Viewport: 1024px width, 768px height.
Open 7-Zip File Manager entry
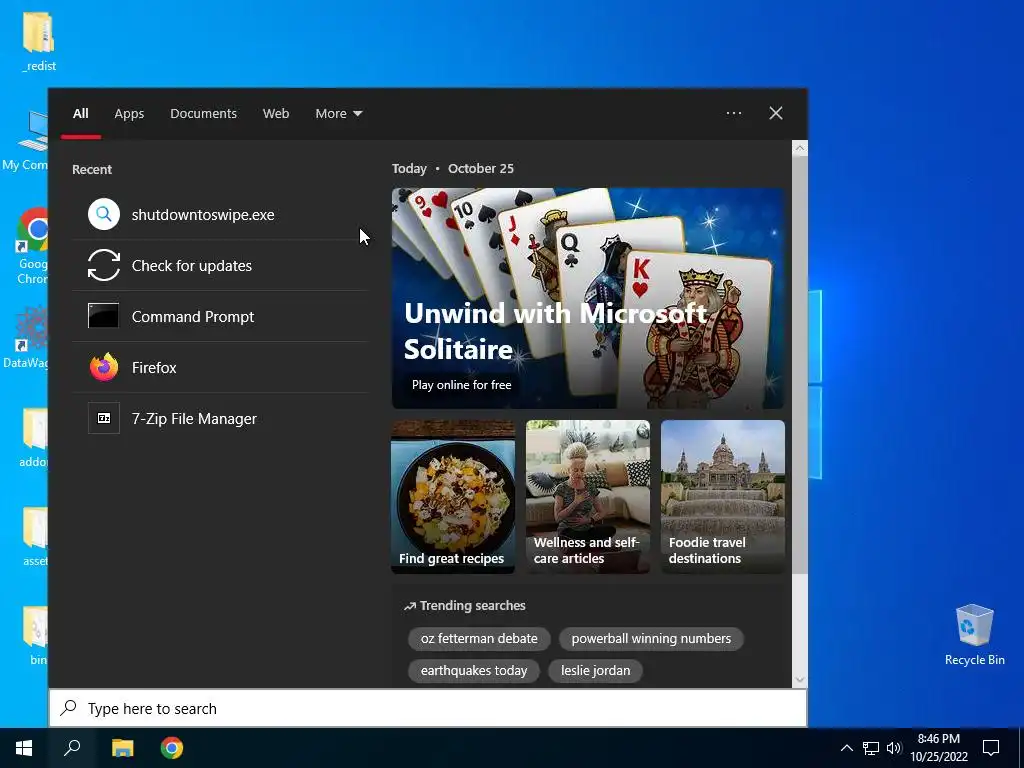(x=220, y=418)
